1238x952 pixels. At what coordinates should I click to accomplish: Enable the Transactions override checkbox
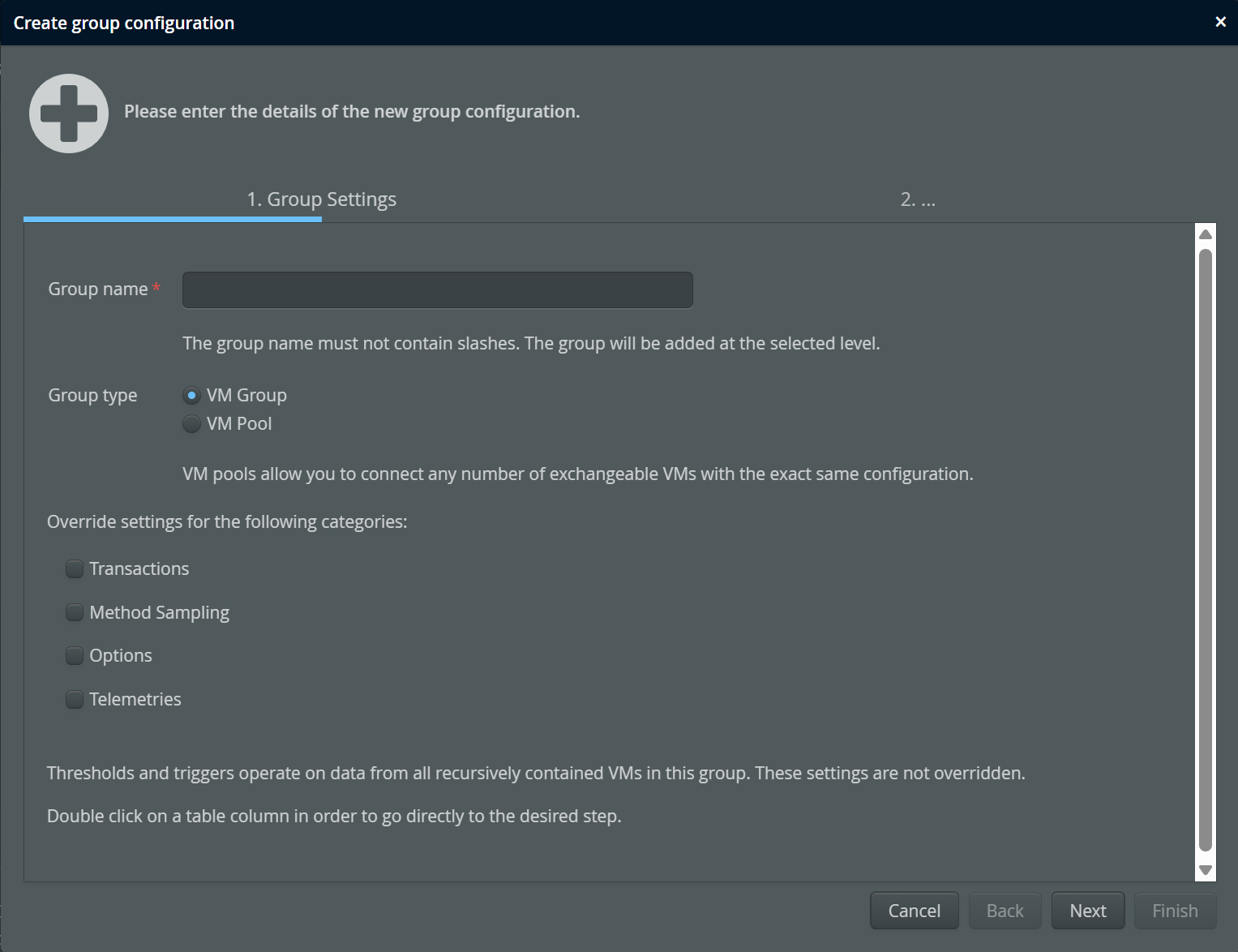click(75, 569)
